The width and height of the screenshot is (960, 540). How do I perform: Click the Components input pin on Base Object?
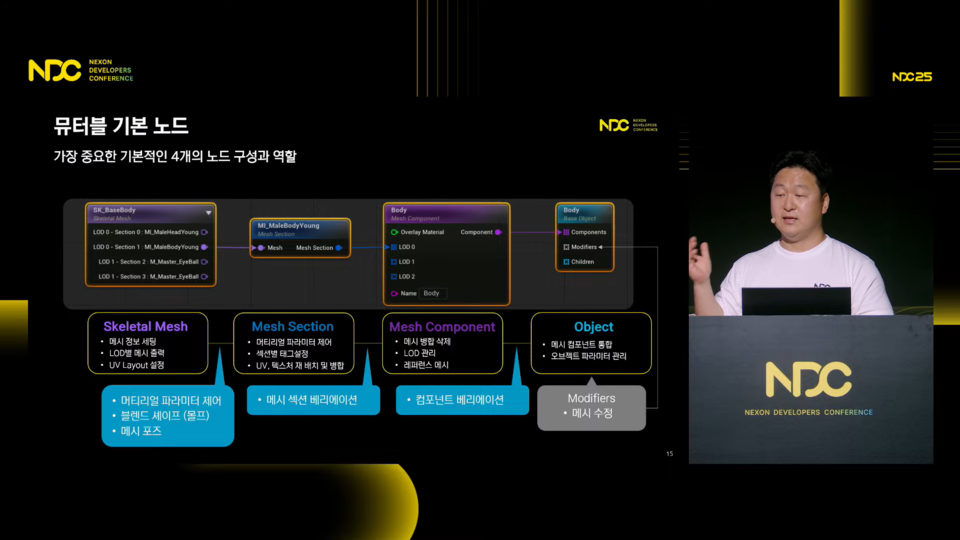(566, 232)
